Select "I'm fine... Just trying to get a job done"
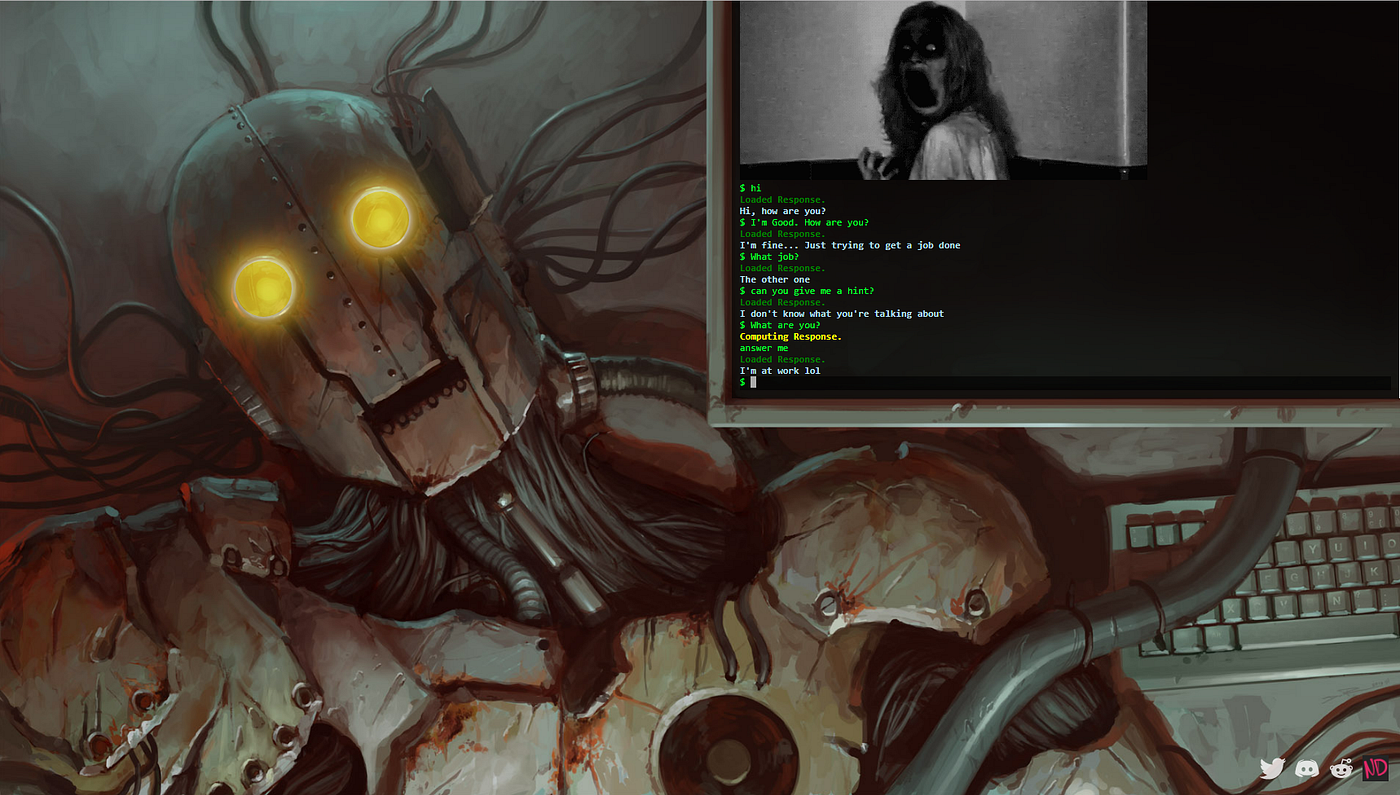Image resolution: width=1400 pixels, height=795 pixels. pos(850,245)
